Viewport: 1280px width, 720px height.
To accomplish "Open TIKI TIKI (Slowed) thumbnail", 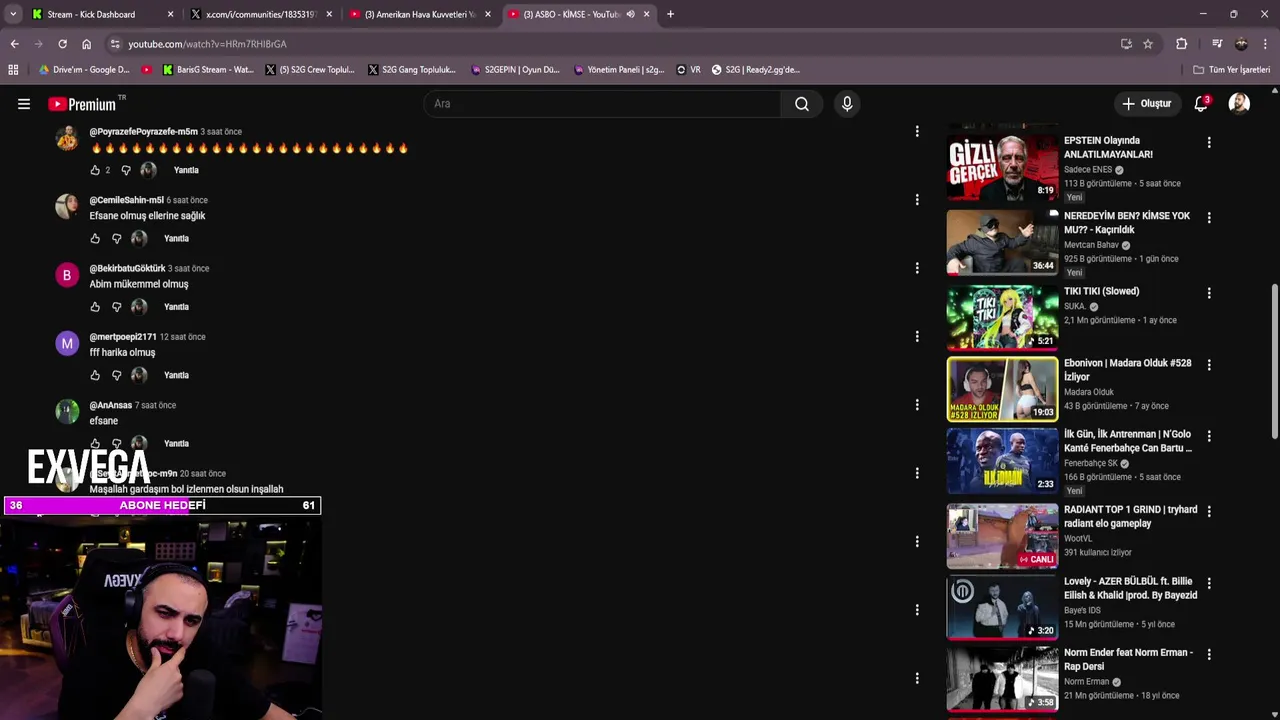I will pos(1002,317).
